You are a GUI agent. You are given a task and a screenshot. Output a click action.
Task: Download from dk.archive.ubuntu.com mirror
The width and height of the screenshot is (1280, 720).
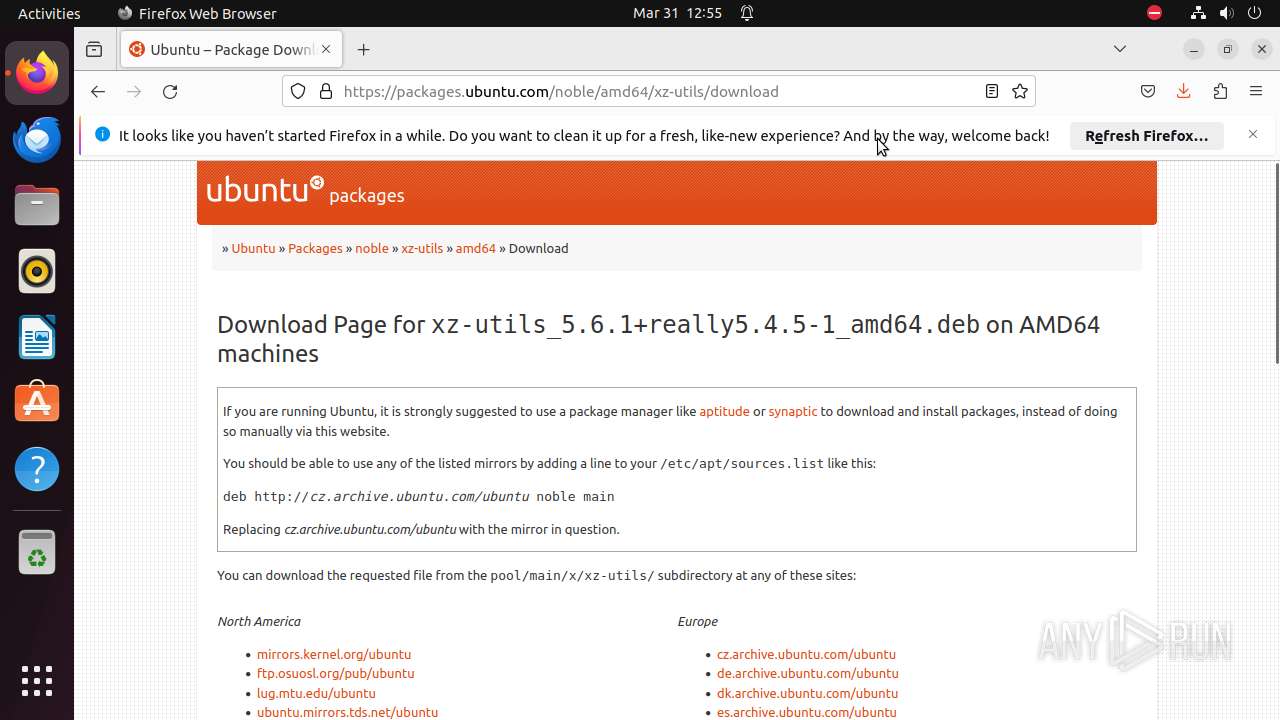[807, 693]
